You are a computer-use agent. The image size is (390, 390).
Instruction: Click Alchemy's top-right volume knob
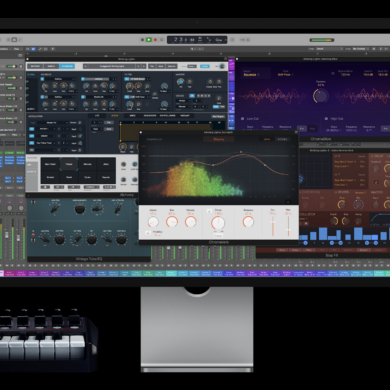click(x=222, y=66)
